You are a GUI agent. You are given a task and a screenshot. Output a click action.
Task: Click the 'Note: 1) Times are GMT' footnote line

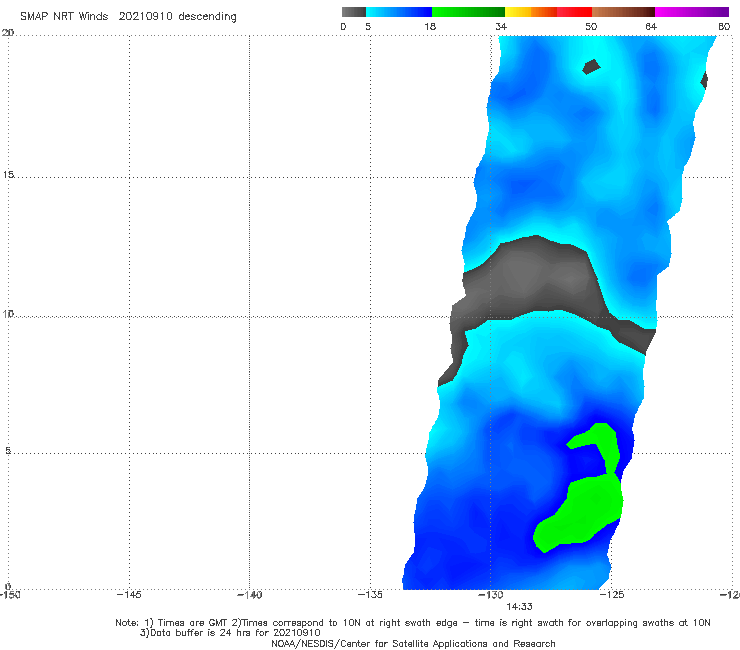coord(412,623)
